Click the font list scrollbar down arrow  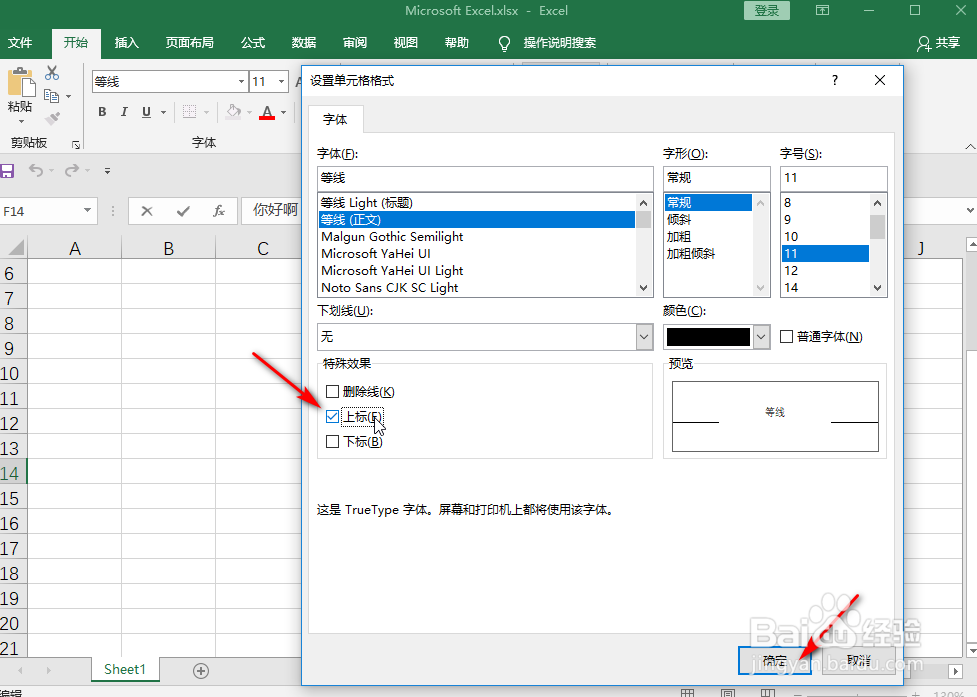pyautogui.click(x=644, y=288)
